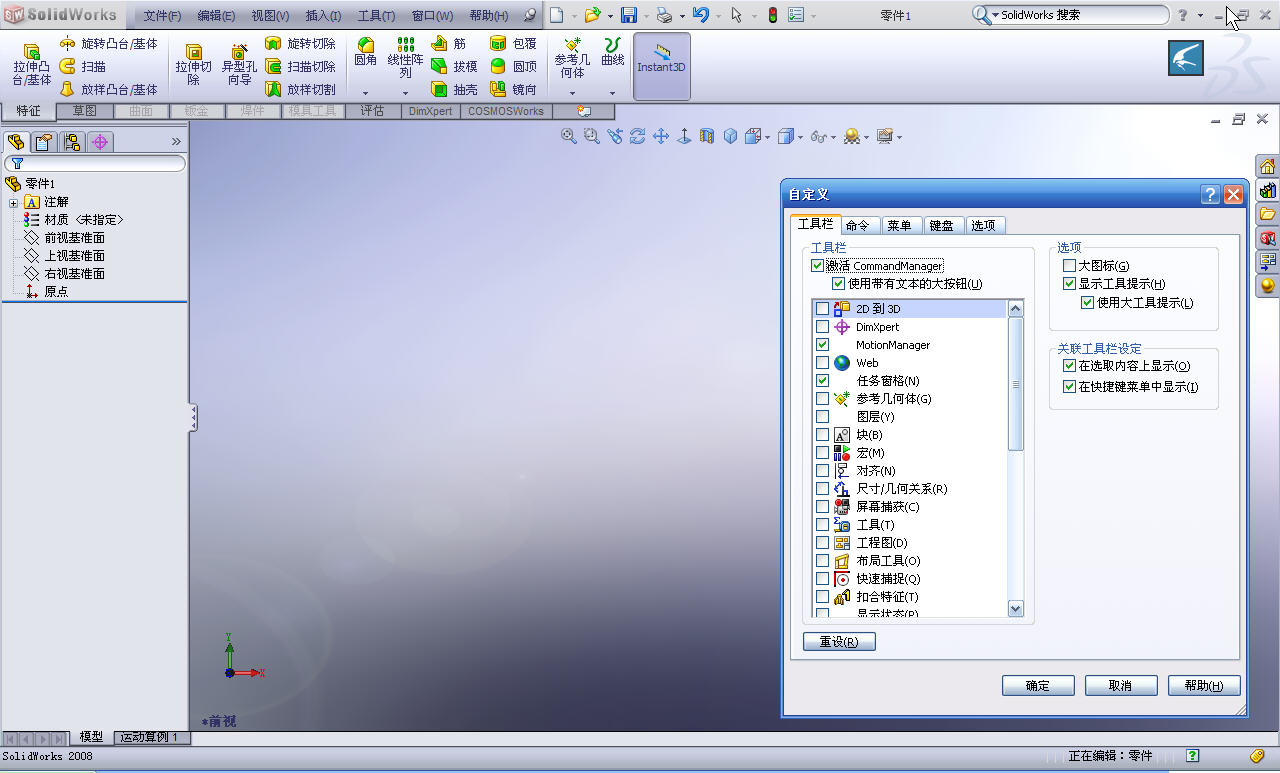Open the Design Library task pane icon
This screenshot has height=773, width=1280.
[x=1268, y=190]
